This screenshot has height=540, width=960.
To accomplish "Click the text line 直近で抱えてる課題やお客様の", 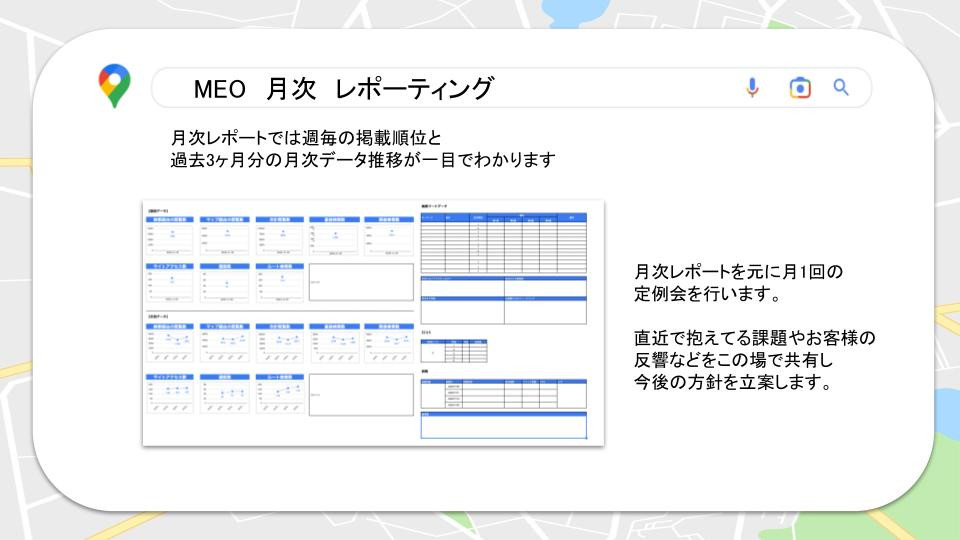I will click(754, 338).
